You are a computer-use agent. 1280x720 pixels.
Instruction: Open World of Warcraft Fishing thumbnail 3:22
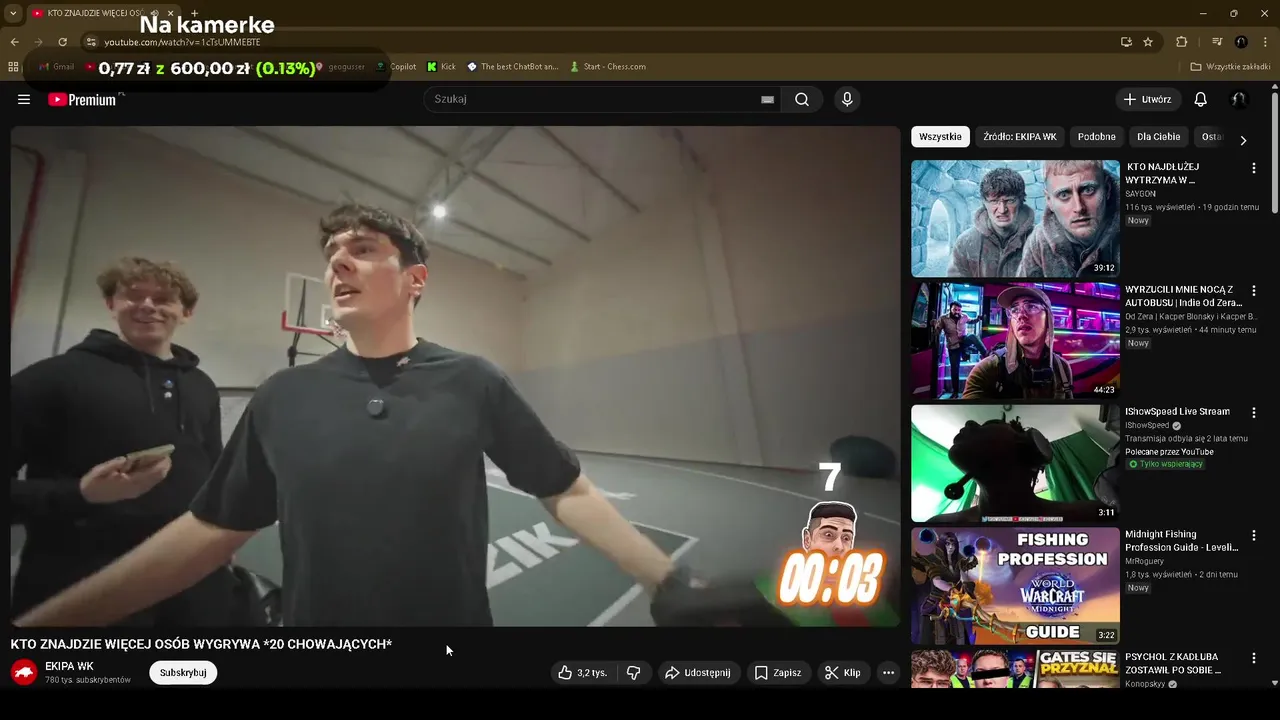tap(1015, 586)
